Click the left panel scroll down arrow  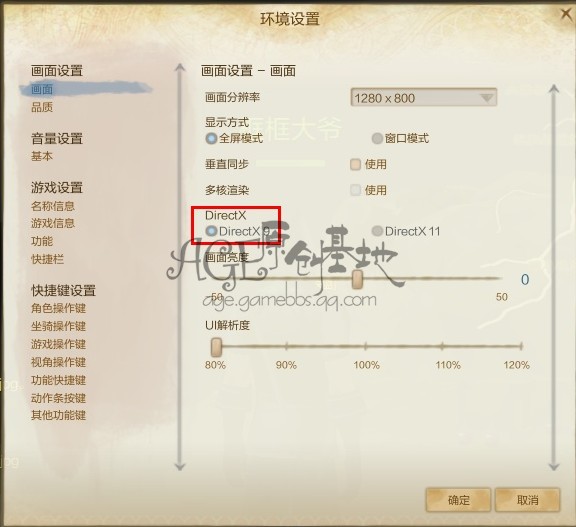180,467
